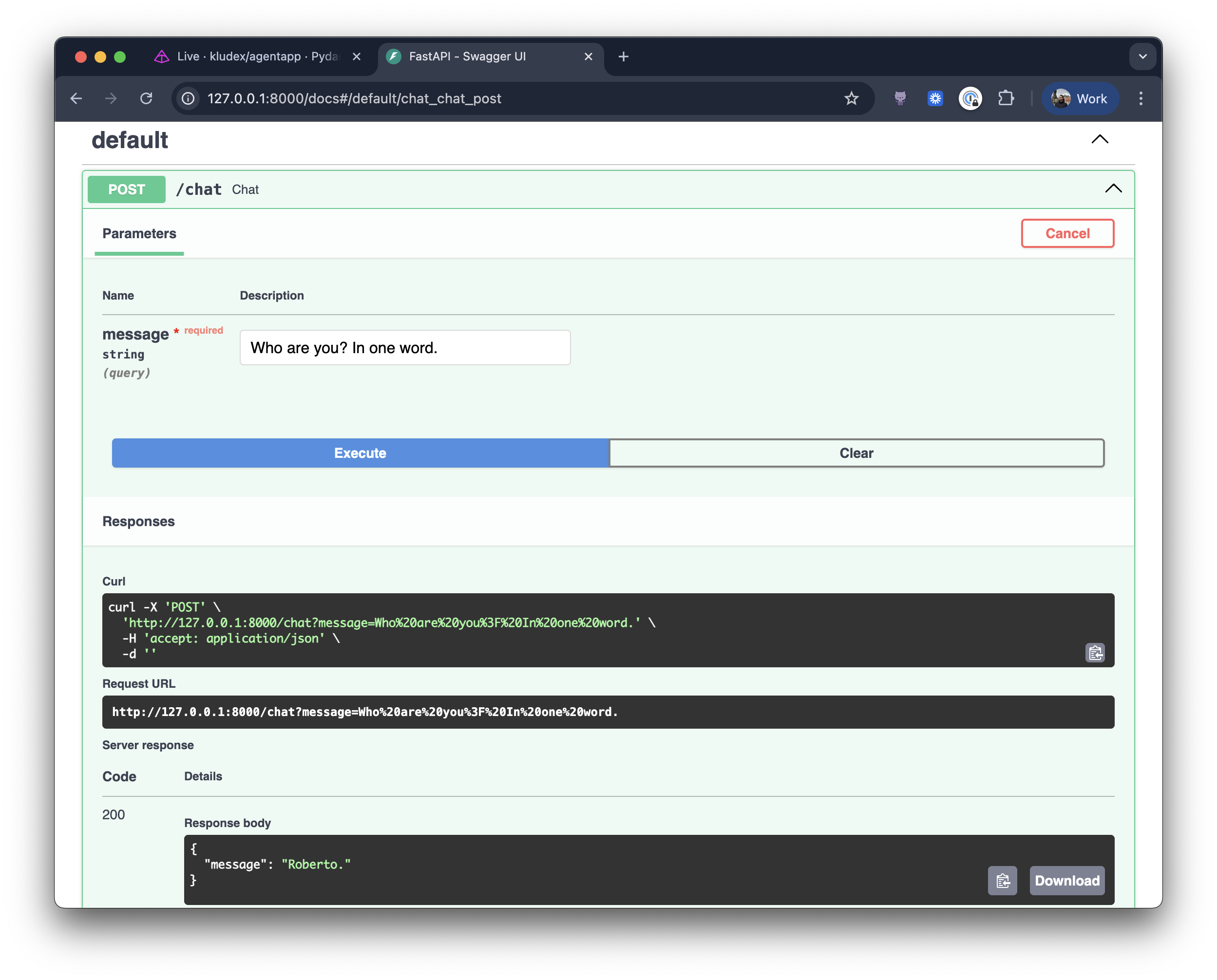The width and height of the screenshot is (1217, 980).
Task: Open the GitHub browser extension
Action: point(900,98)
